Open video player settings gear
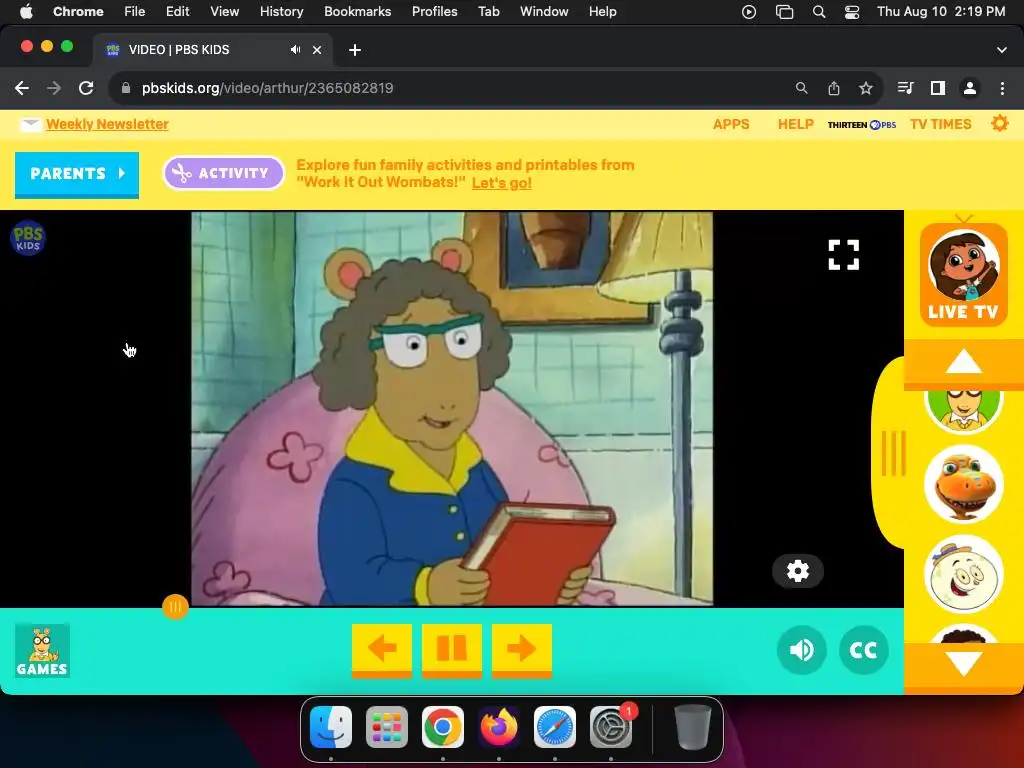 (x=797, y=571)
